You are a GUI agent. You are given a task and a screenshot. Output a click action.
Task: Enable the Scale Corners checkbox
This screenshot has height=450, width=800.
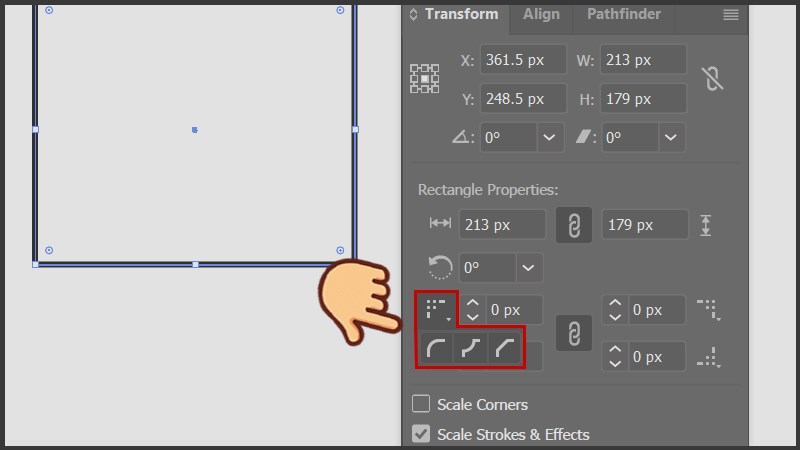[422, 404]
